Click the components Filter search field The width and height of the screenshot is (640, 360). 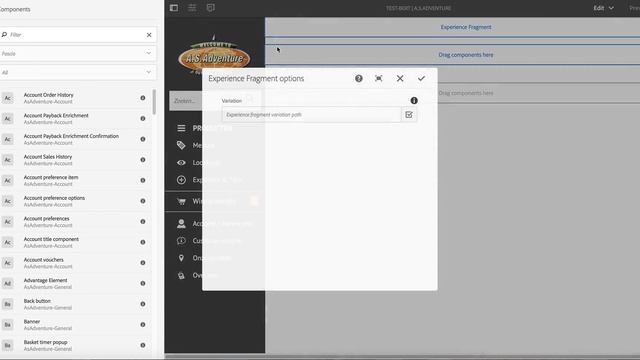coord(73,35)
